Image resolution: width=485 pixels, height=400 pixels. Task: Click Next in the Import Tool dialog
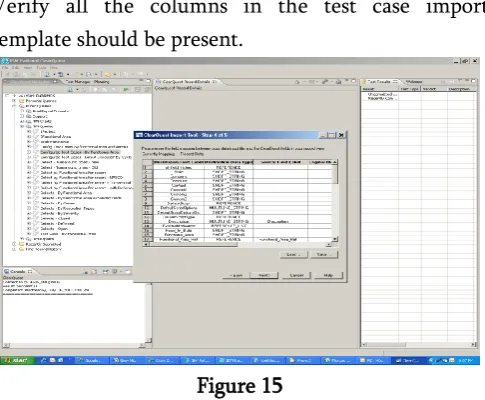click(263, 275)
